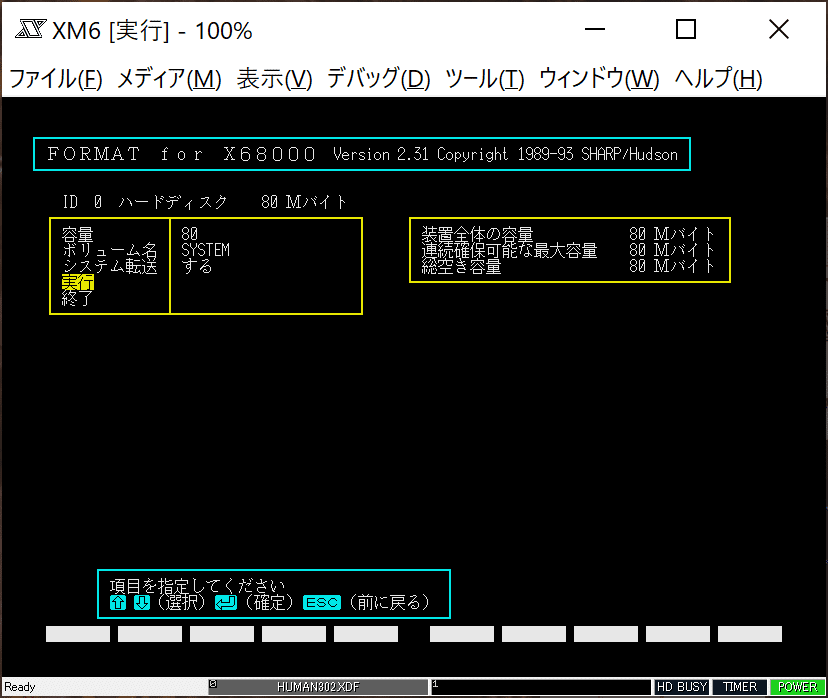Select the ボリューム名 row label
The width and height of the screenshot is (828, 698).
[110, 250]
